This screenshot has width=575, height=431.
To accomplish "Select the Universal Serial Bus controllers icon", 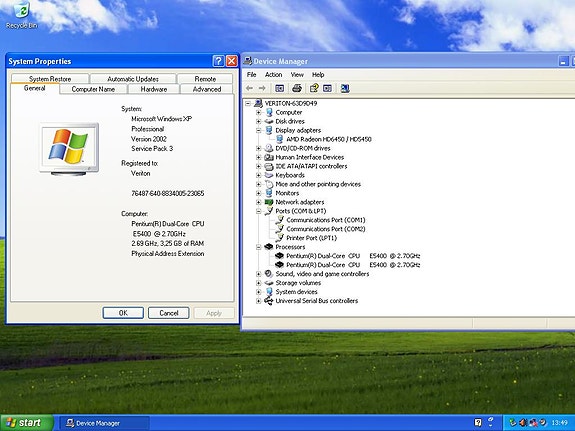I will coord(269,301).
